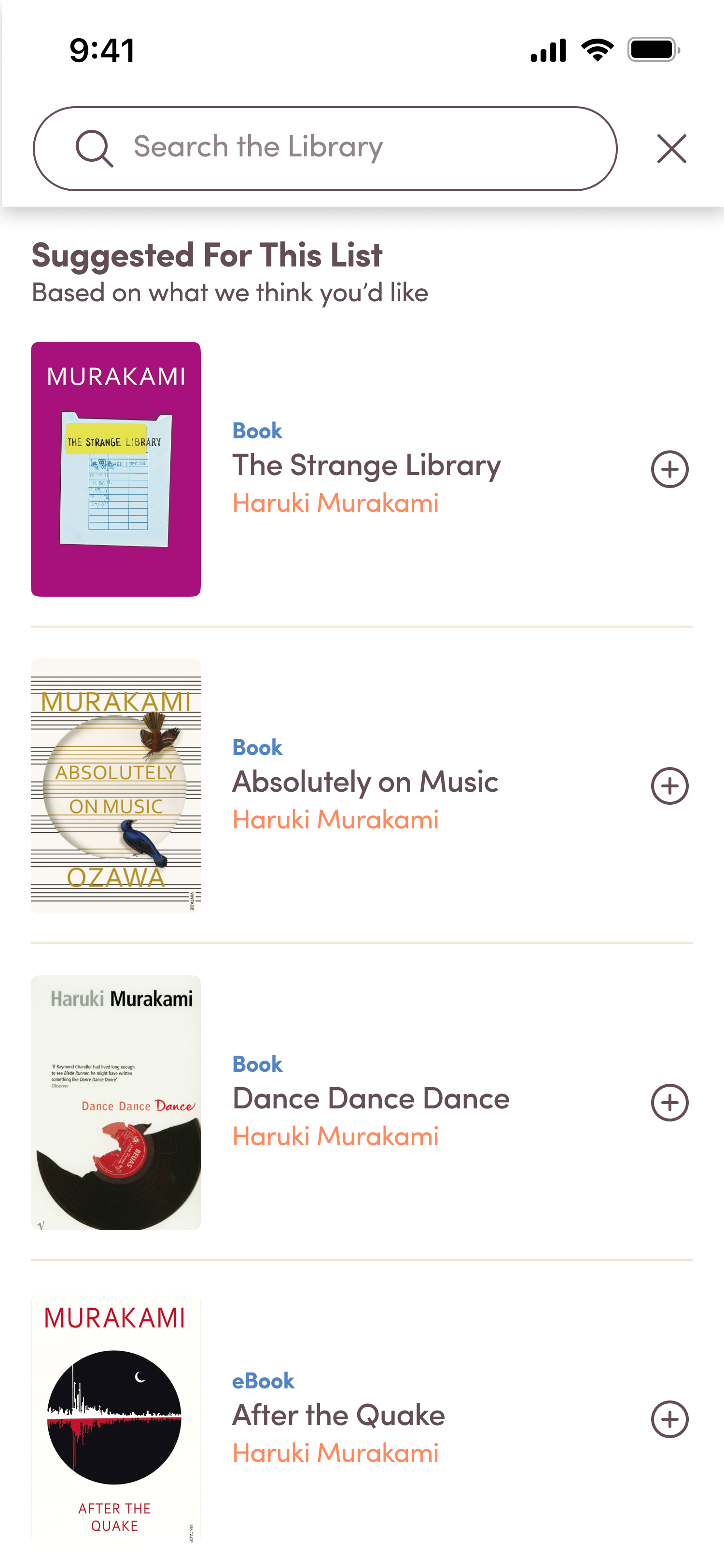Open After the Quake cover thumbnail
The image size is (724, 1568).
pos(115,1418)
